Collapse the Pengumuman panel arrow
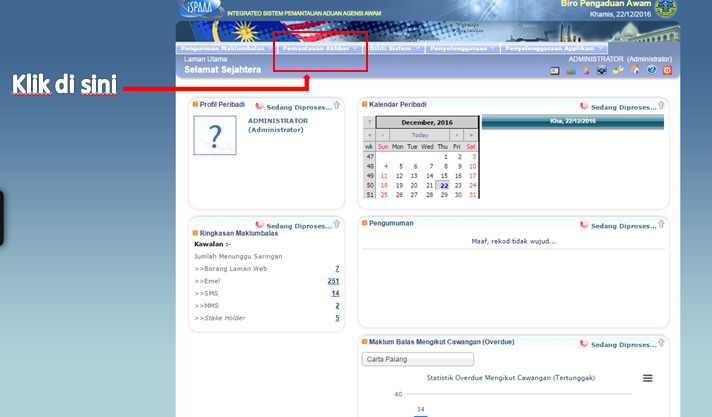Image resolution: width=712 pixels, height=417 pixels. tap(661, 224)
